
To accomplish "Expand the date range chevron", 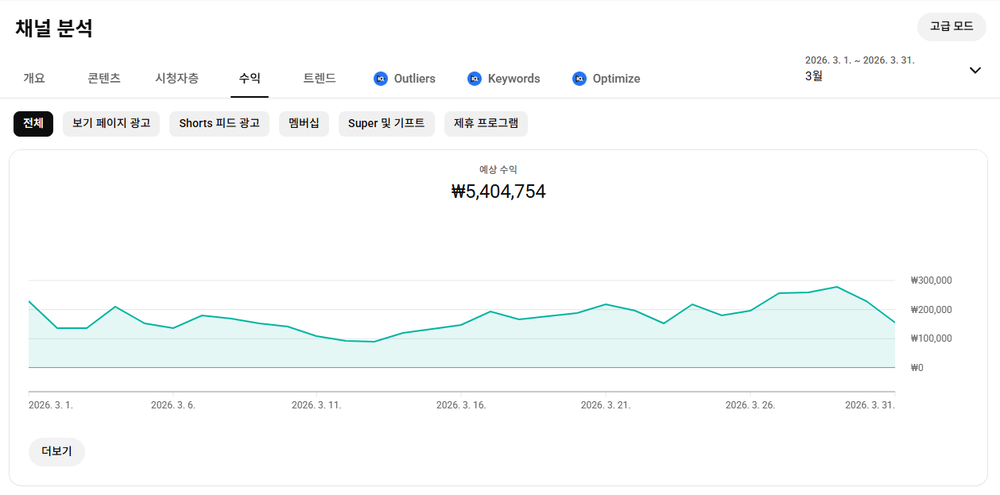I will pyautogui.click(x=975, y=70).
